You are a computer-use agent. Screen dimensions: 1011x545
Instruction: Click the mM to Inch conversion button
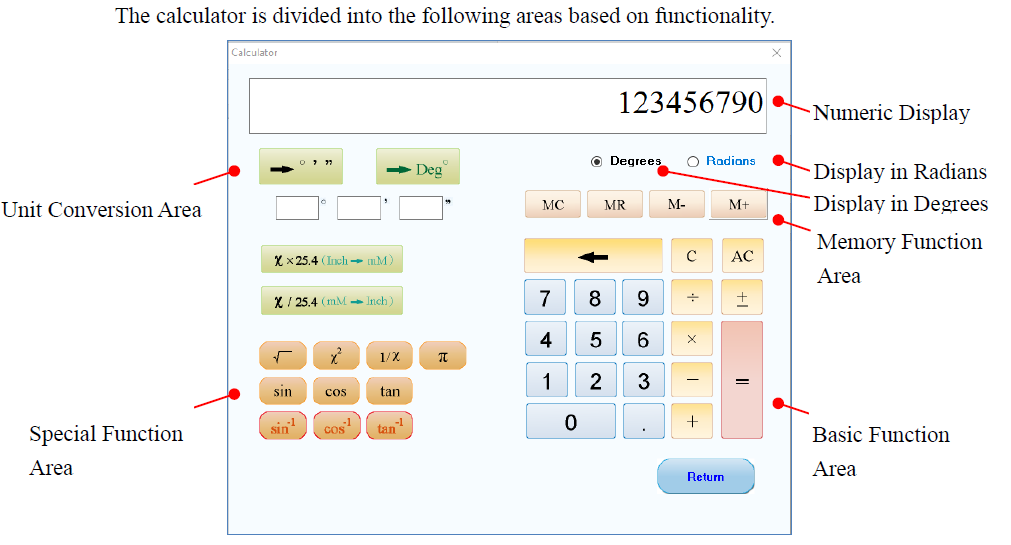tap(331, 301)
